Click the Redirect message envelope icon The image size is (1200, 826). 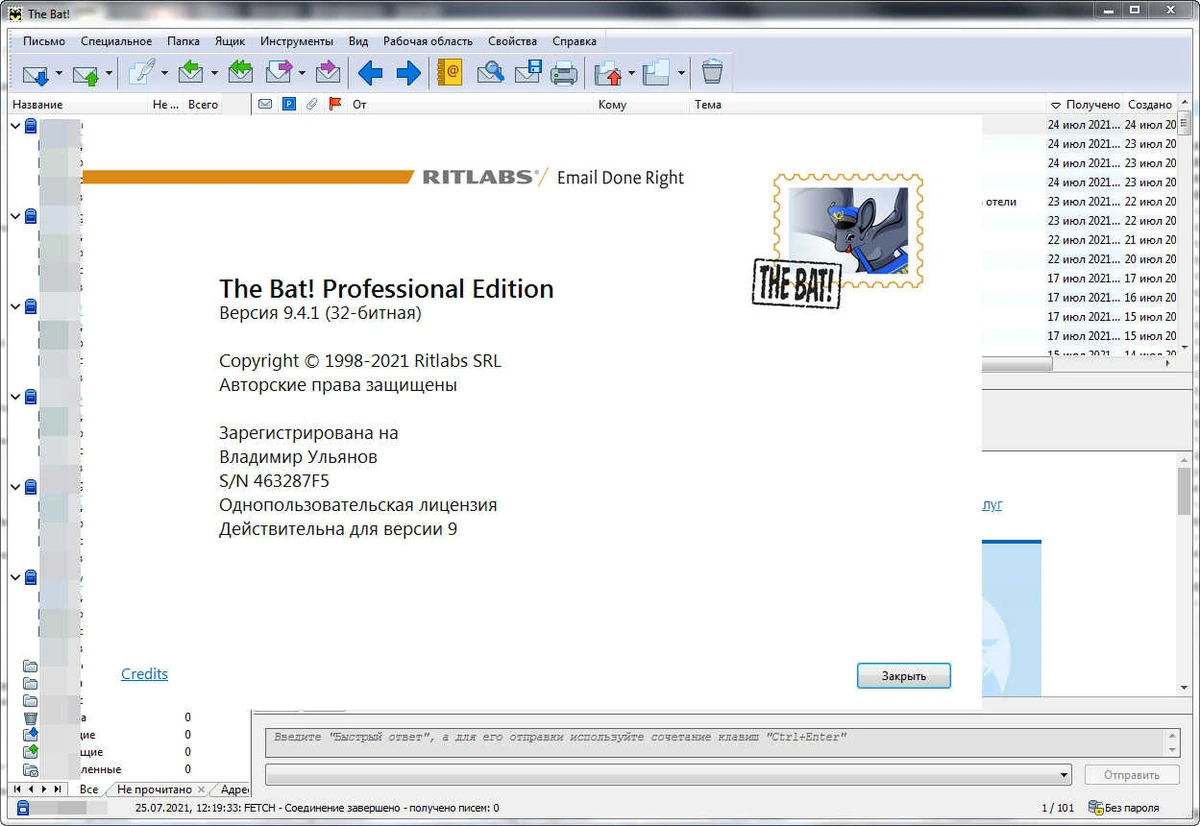click(328, 73)
